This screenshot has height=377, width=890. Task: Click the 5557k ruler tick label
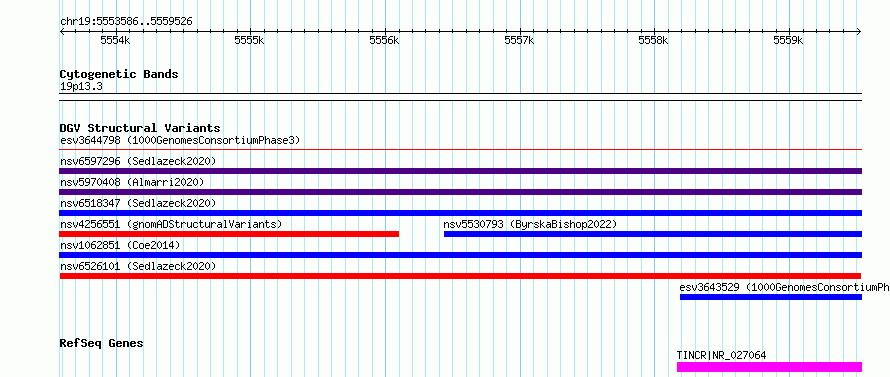tap(519, 40)
